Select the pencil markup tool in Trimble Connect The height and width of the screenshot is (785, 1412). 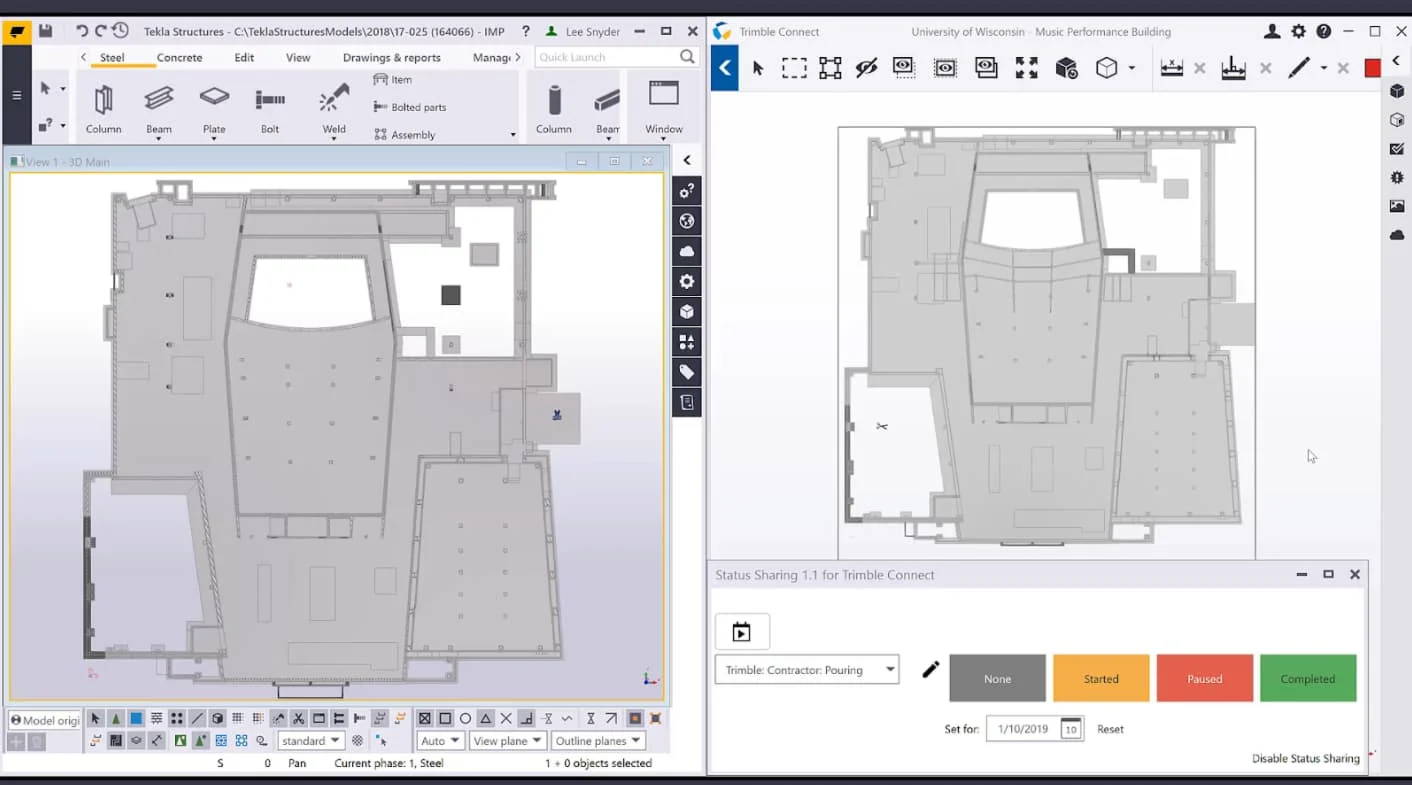[x=1298, y=68]
